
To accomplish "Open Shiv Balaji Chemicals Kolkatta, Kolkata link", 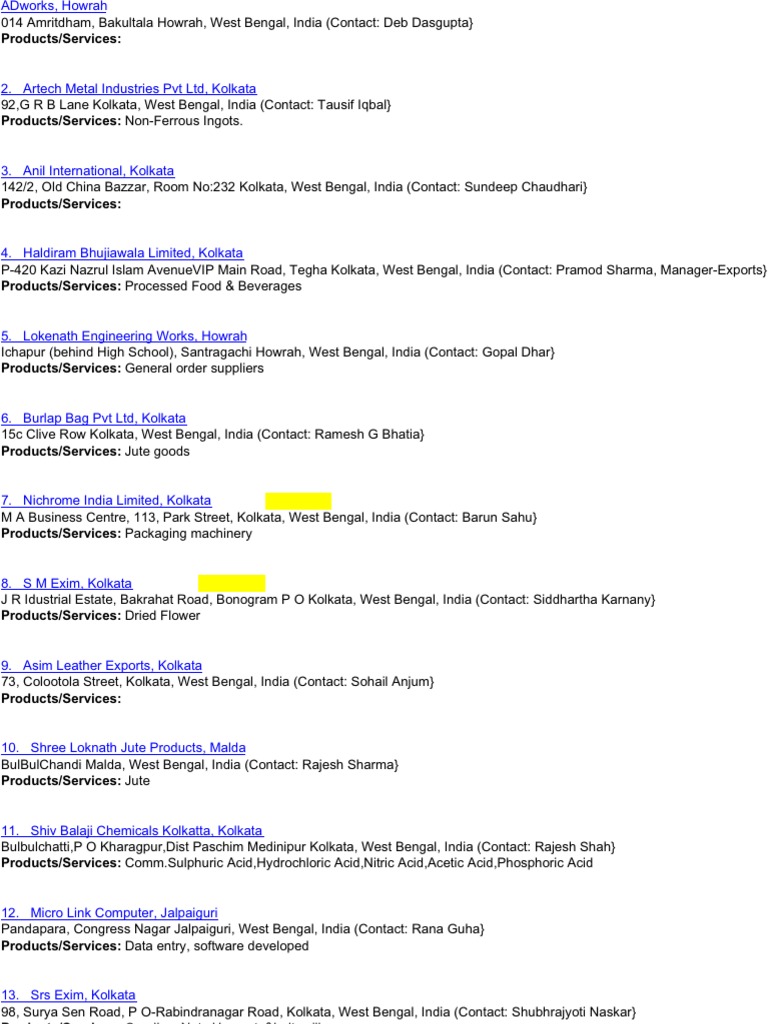I will [132, 831].
